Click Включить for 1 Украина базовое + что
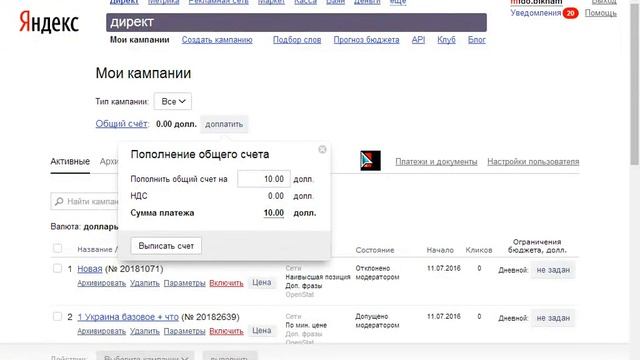 tap(226, 331)
